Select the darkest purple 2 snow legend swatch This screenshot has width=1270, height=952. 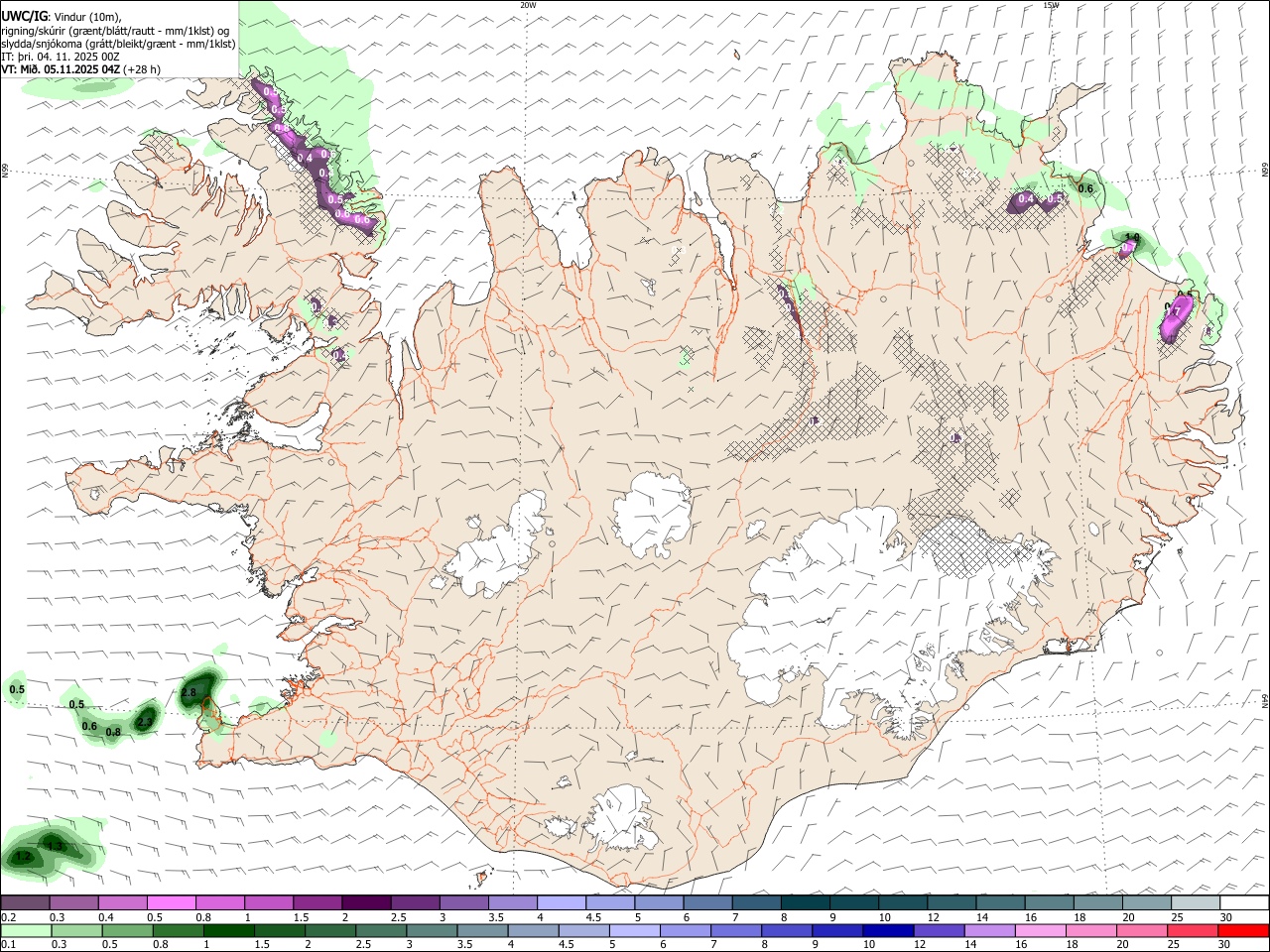[365, 902]
